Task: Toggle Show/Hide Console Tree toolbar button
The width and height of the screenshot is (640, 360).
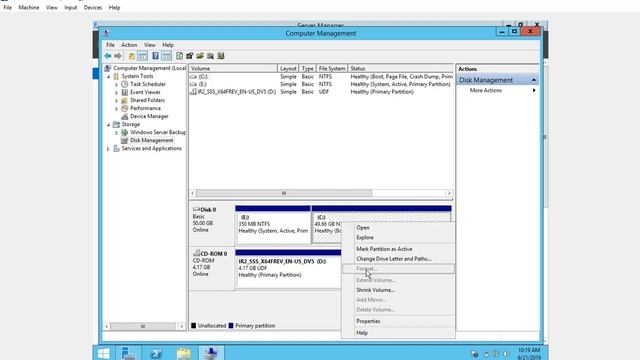Action: (142, 56)
